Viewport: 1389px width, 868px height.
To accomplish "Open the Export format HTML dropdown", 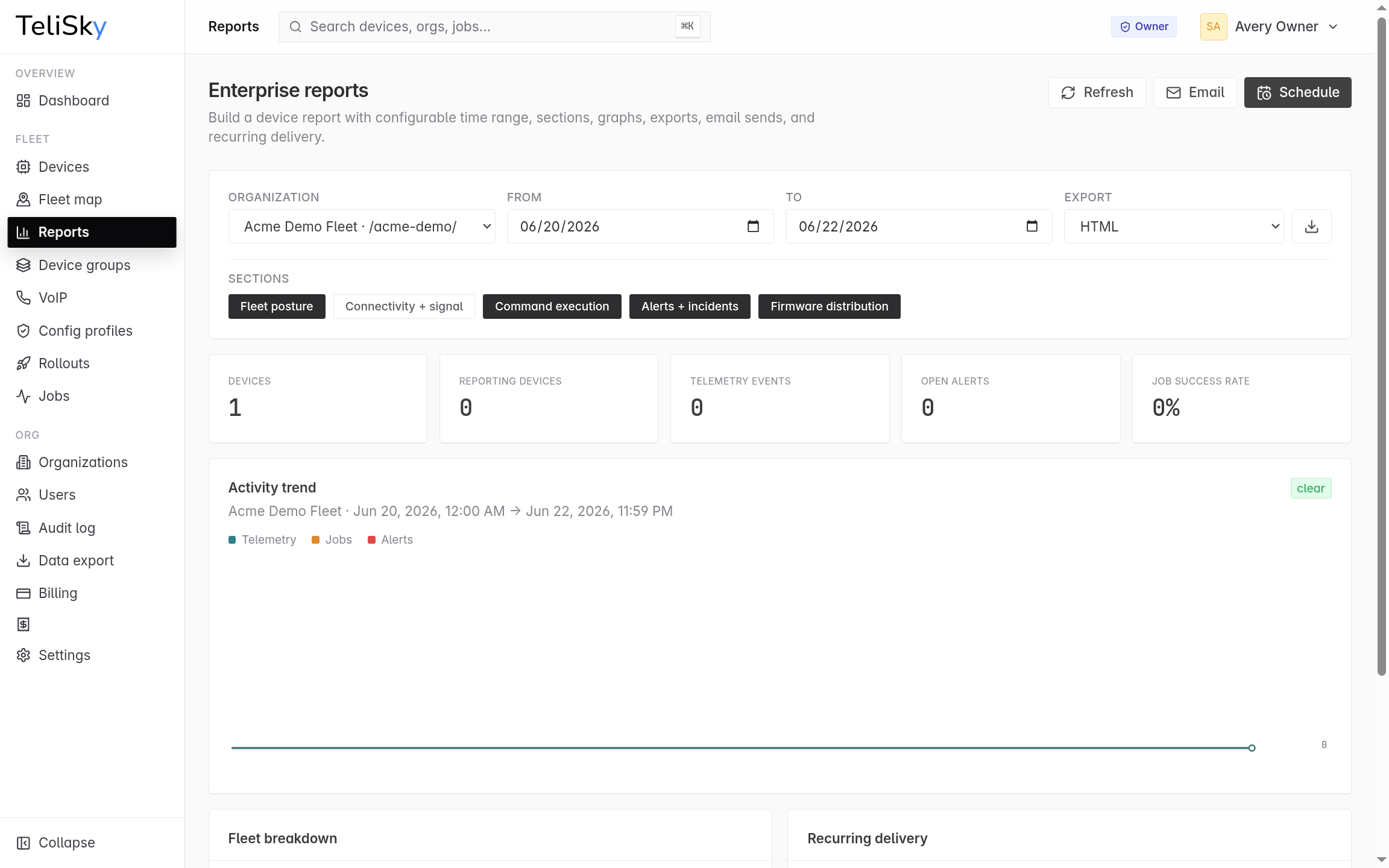I will (x=1174, y=227).
